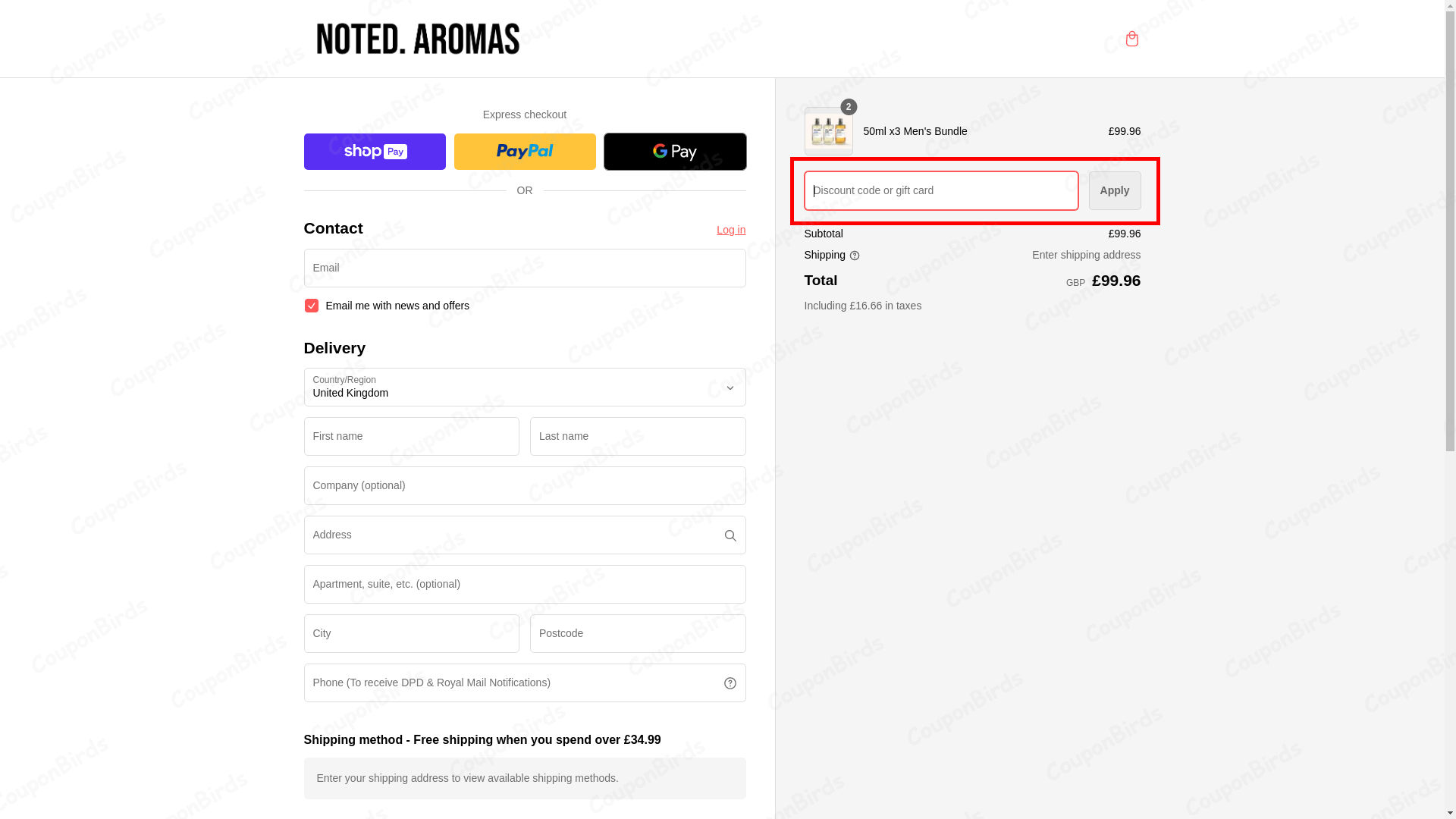Apply the discount code
Screen dimensions: 1456x819
pos(1114,190)
